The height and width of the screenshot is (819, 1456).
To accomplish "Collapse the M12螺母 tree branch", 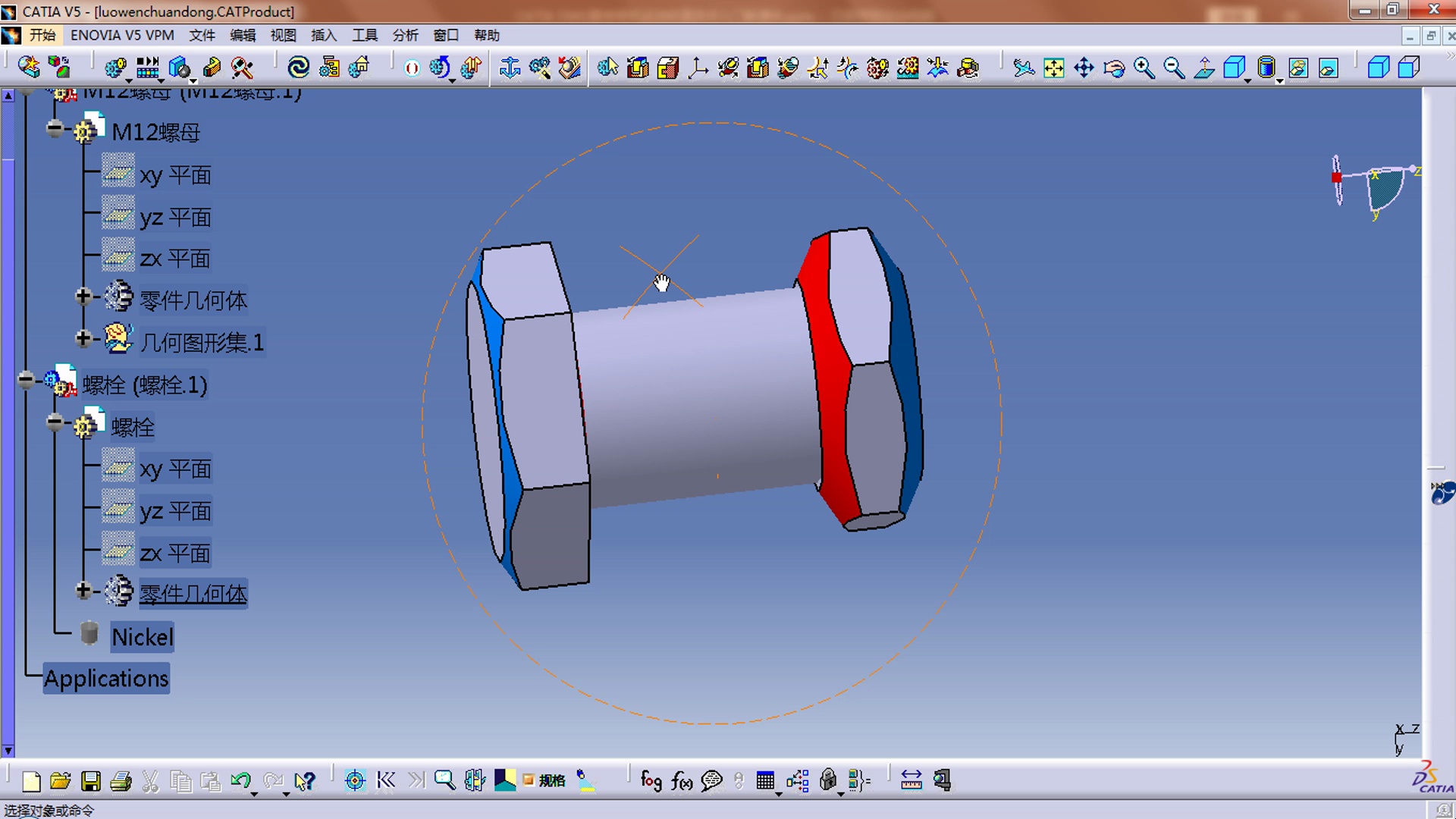I will click(55, 129).
